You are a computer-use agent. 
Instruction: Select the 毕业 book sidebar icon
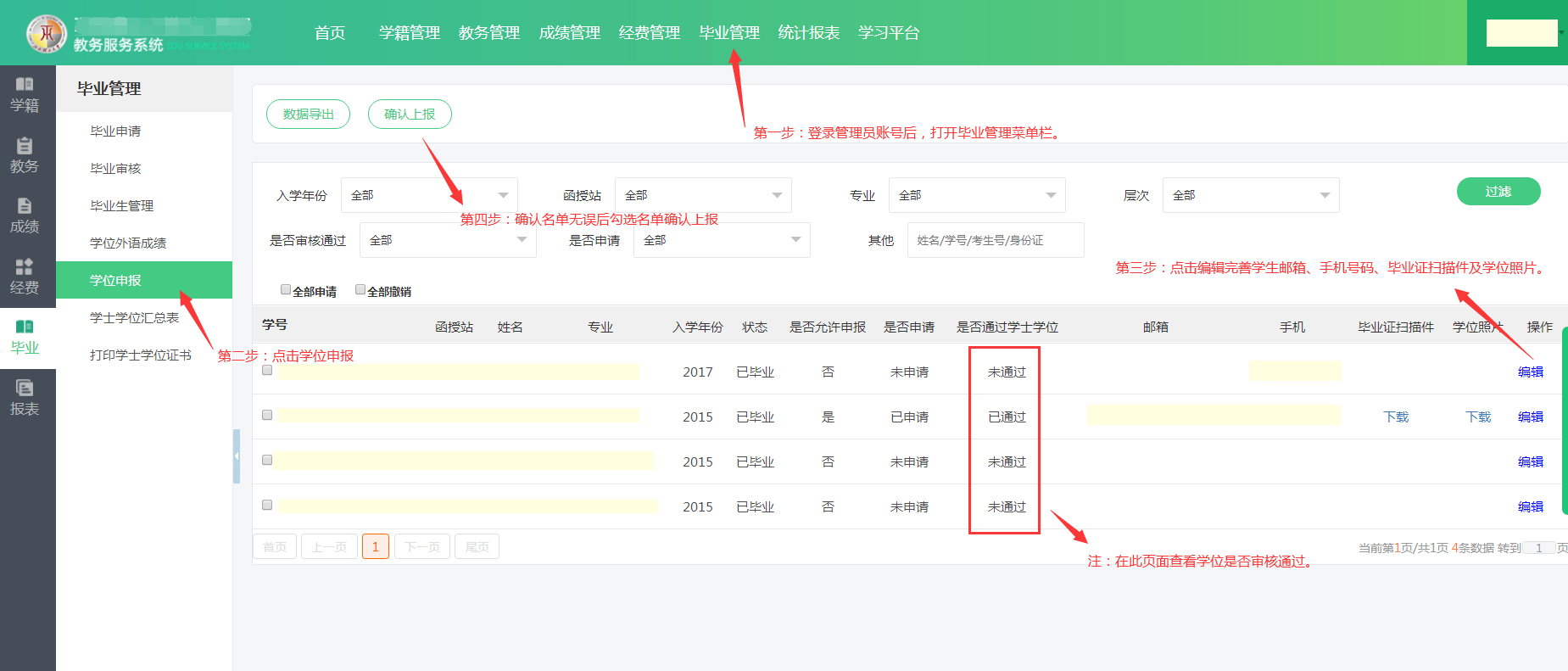pyautogui.click(x=25, y=337)
